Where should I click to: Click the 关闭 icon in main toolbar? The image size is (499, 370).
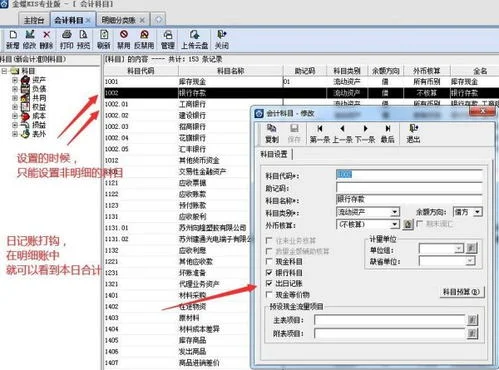pyautogui.click(x=222, y=39)
